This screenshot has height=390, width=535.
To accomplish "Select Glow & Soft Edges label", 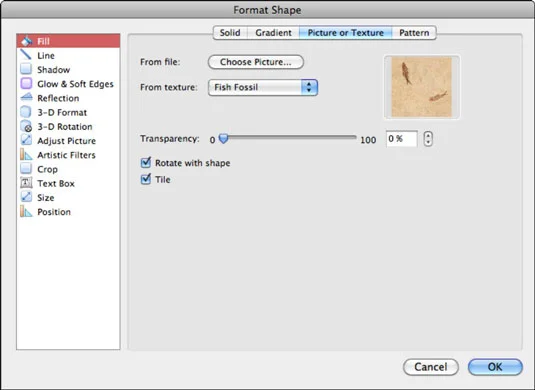I will tap(75, 84).
